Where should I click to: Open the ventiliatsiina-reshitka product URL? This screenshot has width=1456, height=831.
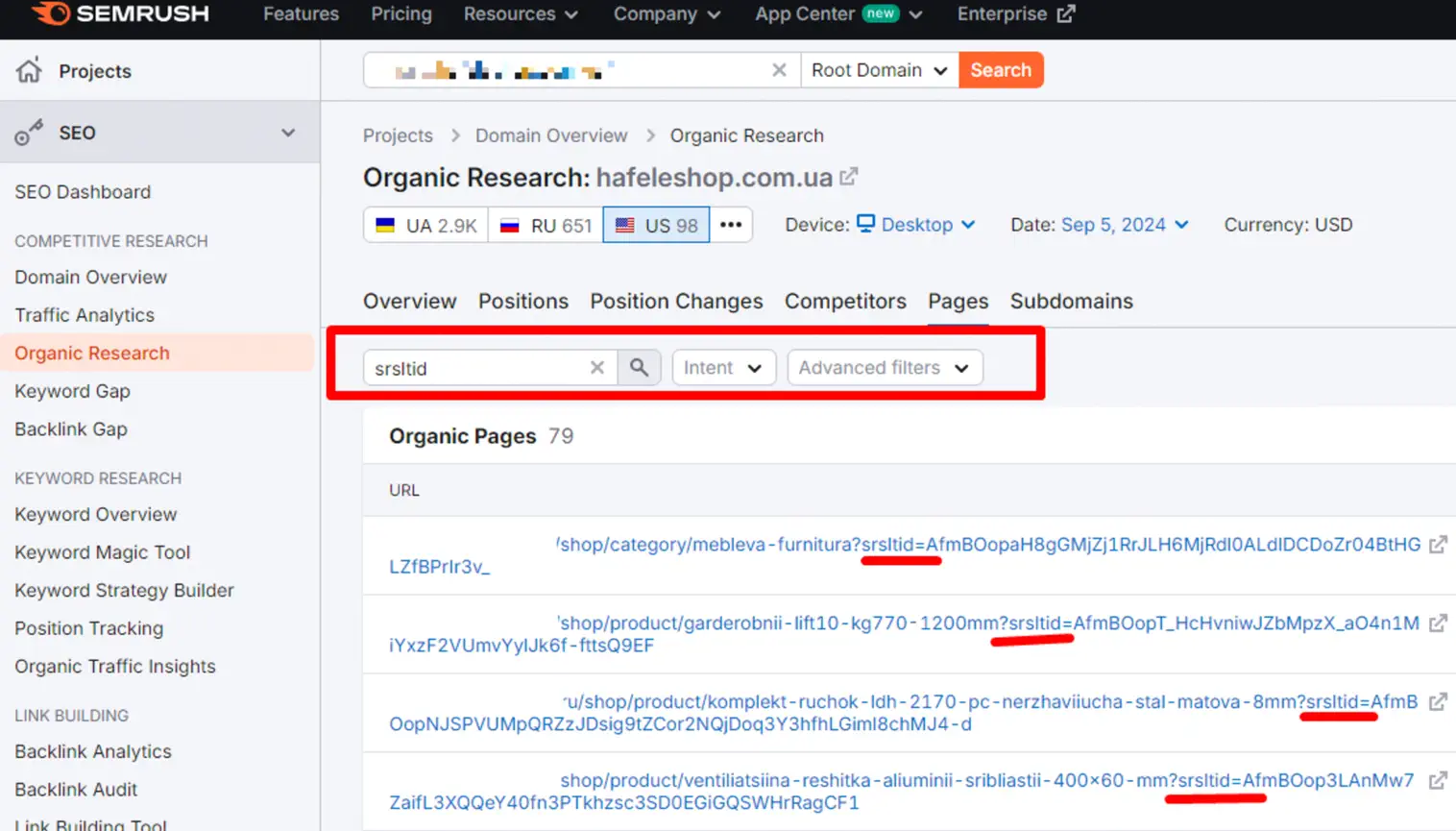901,792
